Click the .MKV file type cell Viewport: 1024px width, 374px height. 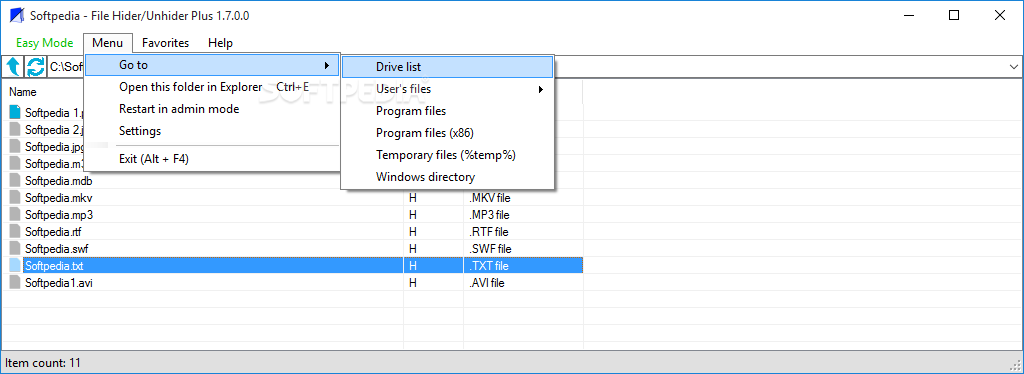coord(490,198)
